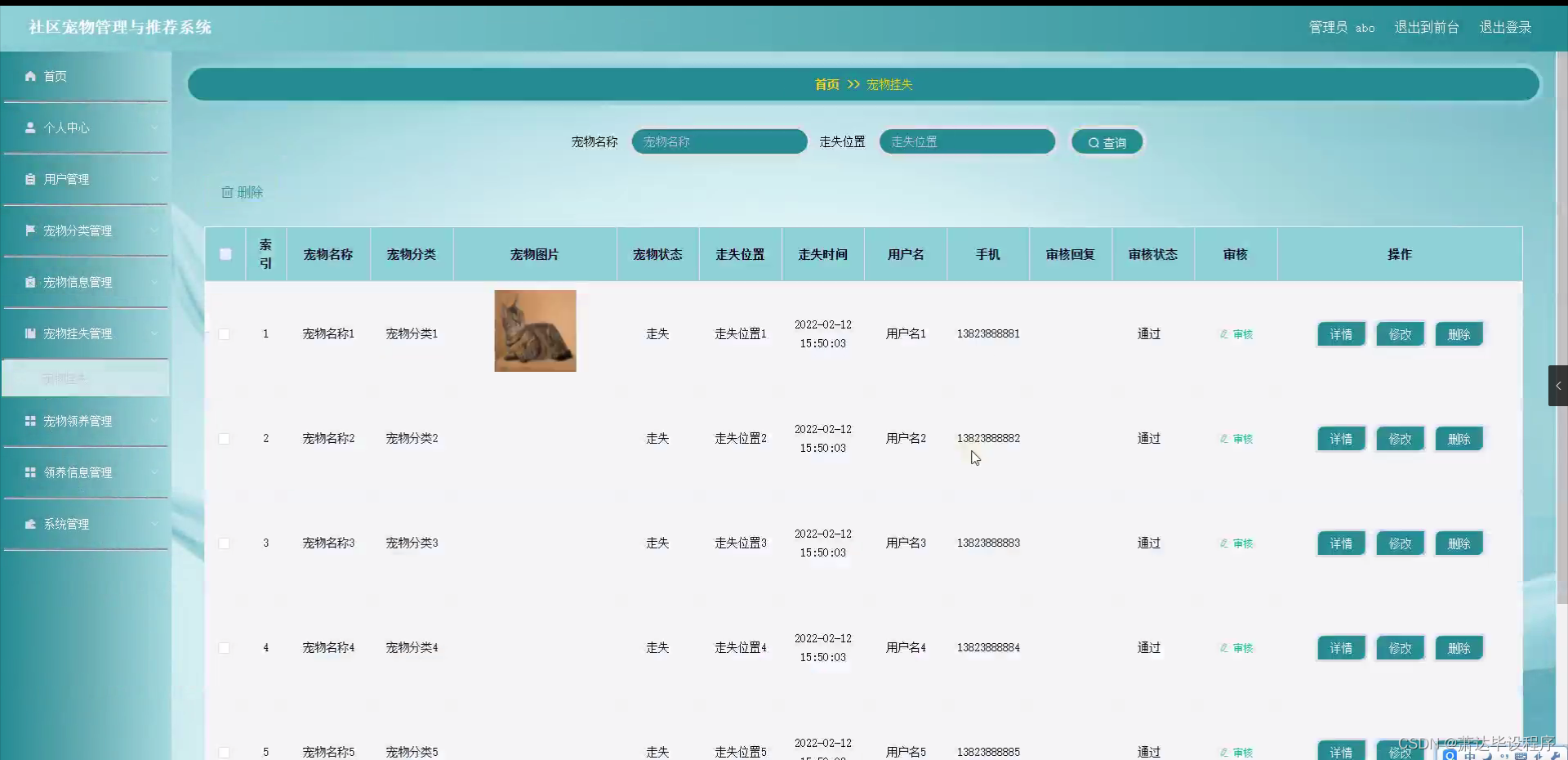Click the 审核 edit icon for row 4

[1224, 648]
